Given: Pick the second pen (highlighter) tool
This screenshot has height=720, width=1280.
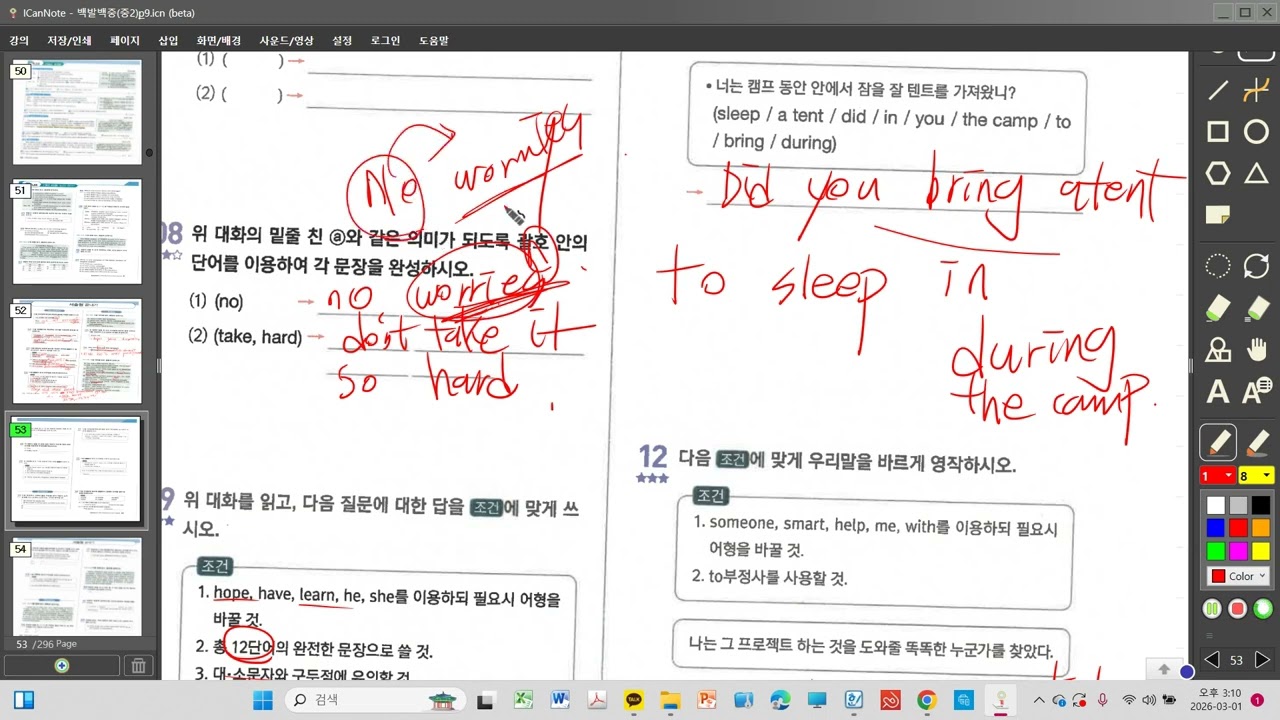Looking at the screenshot, I should [1257, 442].
